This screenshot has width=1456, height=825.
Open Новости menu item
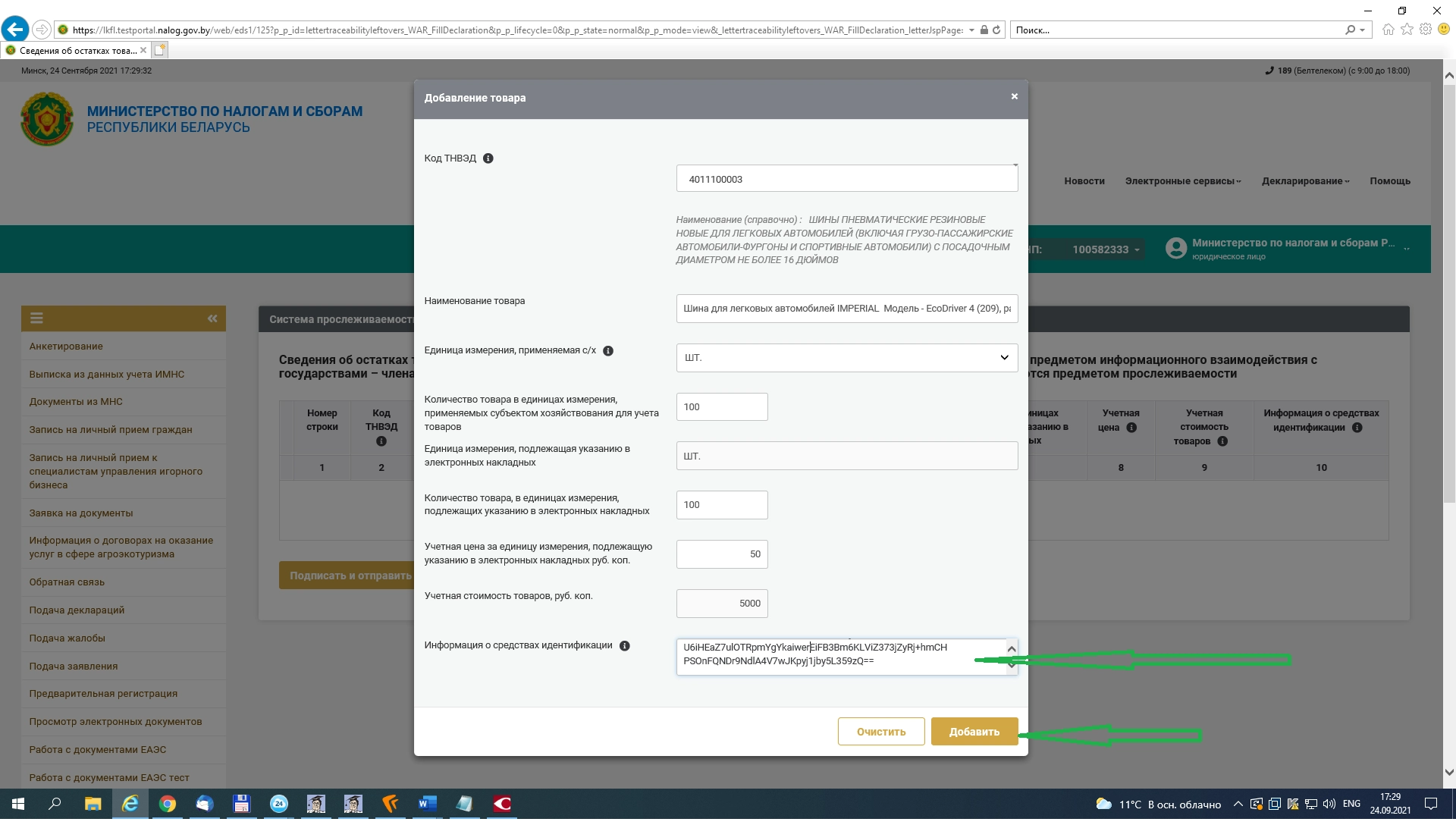click(1084, 181)
